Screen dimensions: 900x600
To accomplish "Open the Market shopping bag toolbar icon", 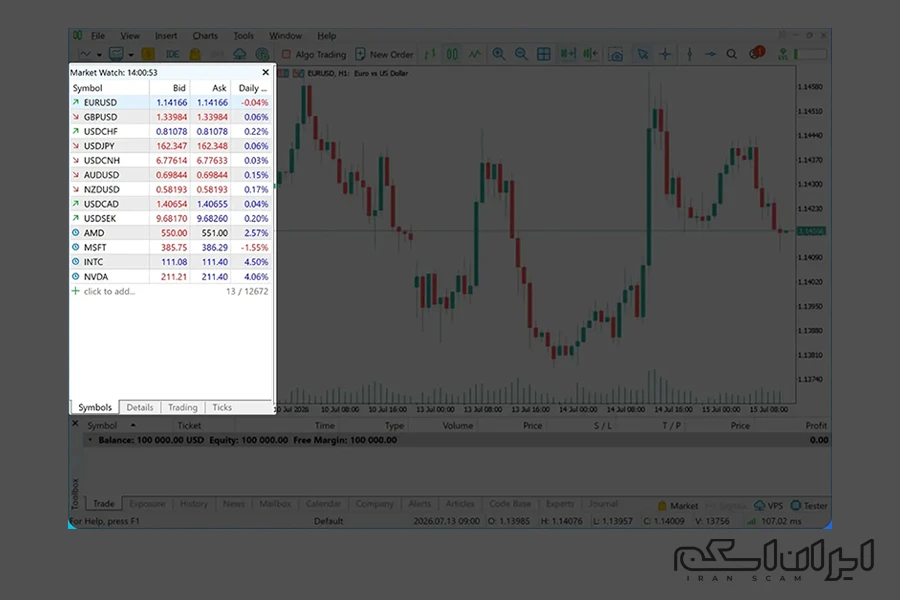I will pos(195,55).
